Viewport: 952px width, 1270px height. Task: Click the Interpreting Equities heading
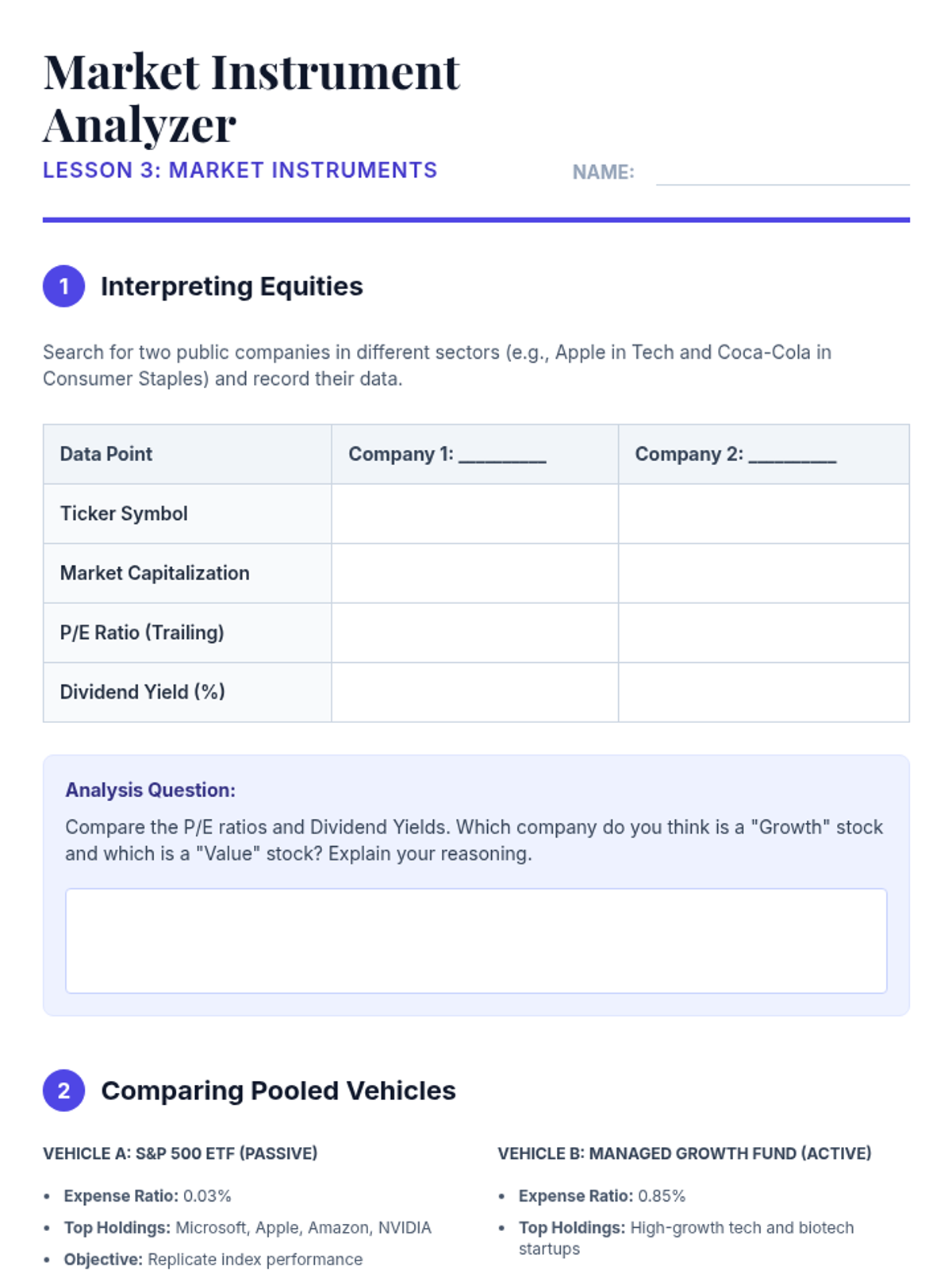(232, 286)
